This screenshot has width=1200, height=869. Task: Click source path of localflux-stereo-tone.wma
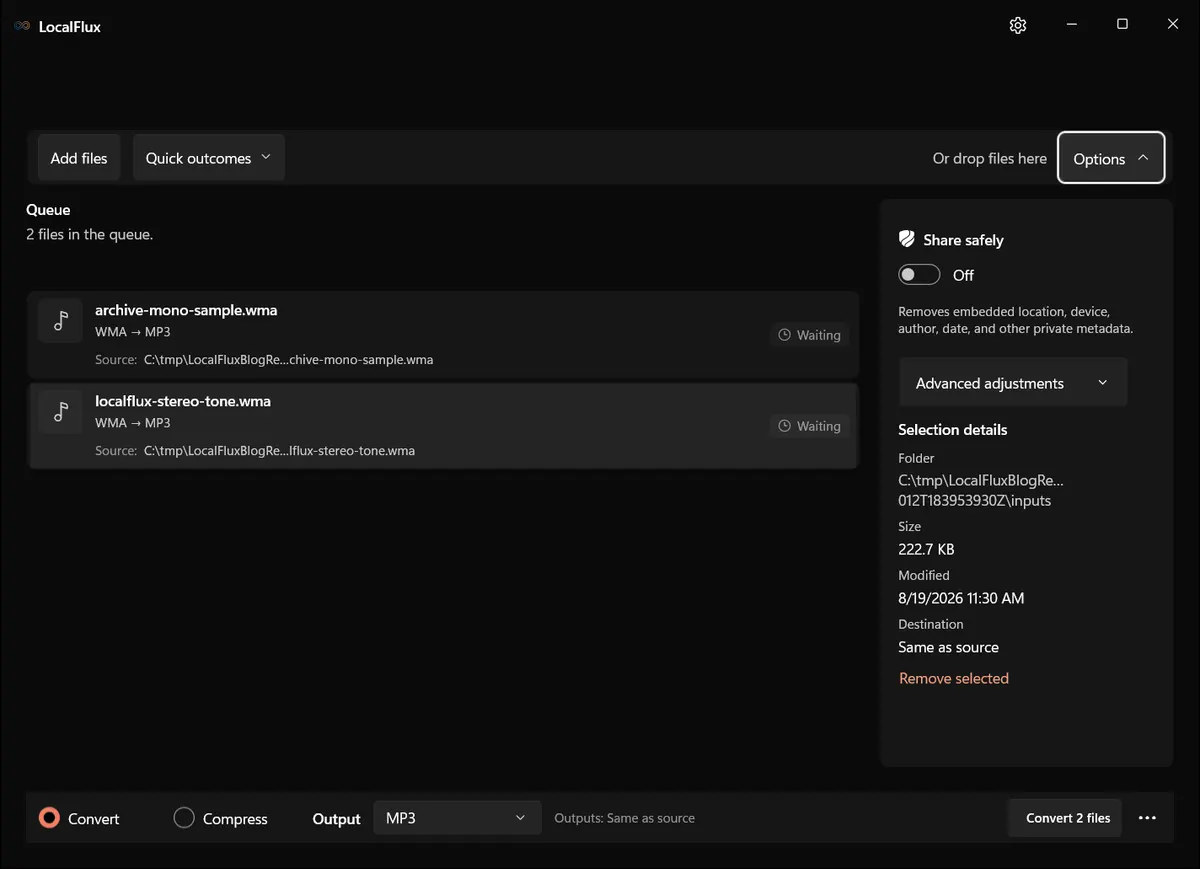pyautogui.click(x=279, y=451)
